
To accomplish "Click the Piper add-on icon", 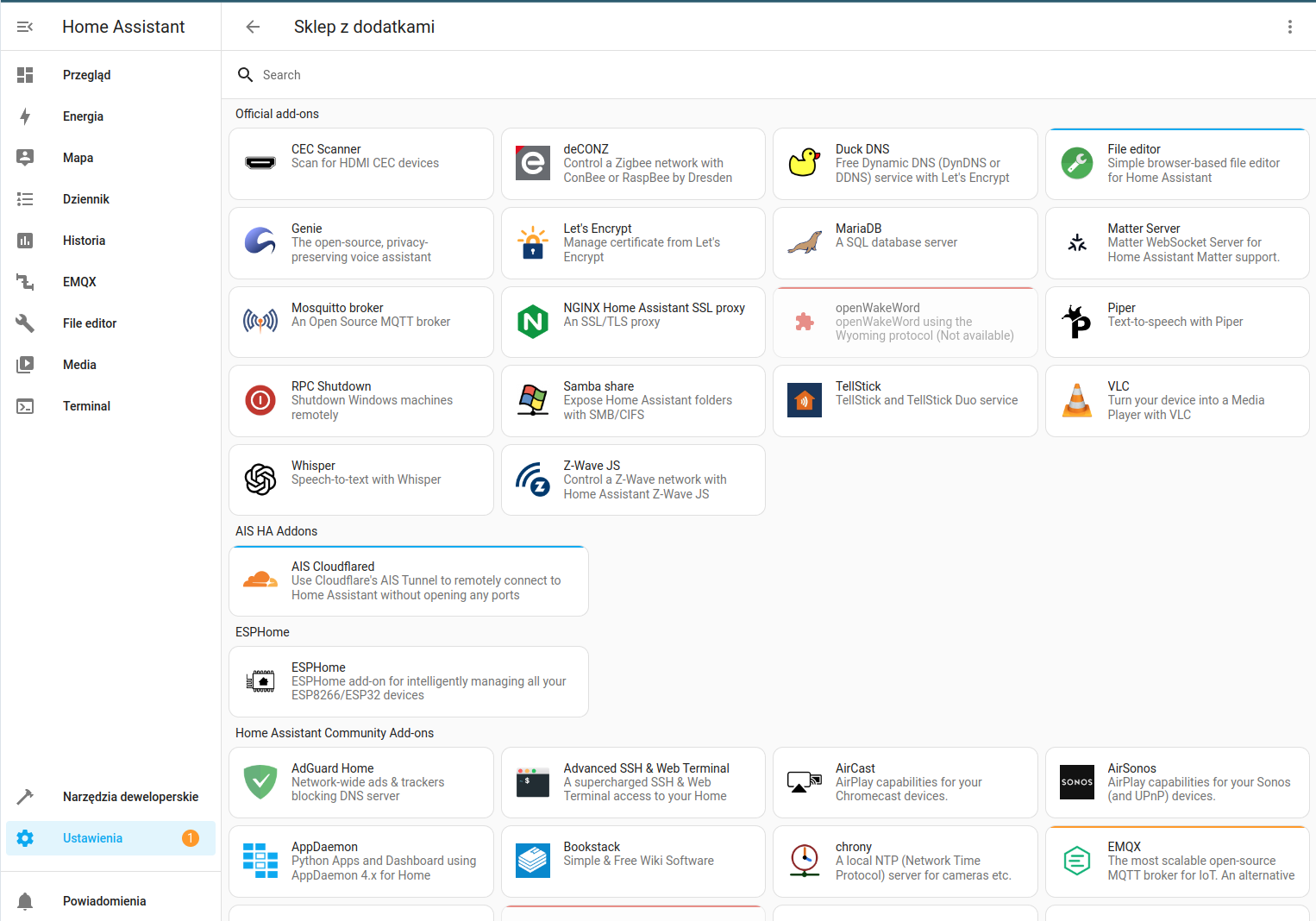I will pos(1077,322).
